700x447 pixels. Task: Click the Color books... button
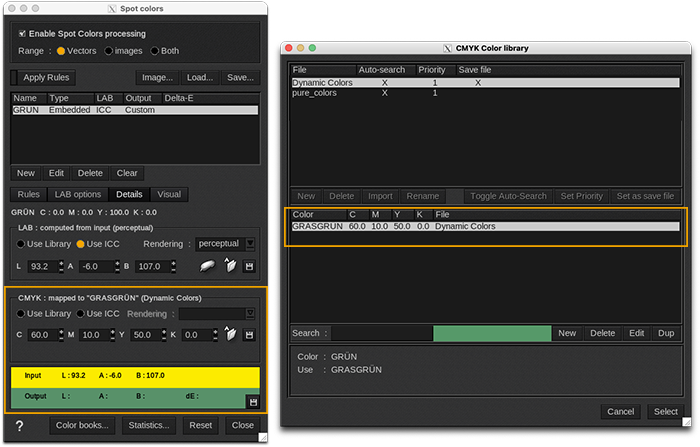click(82, 425)
